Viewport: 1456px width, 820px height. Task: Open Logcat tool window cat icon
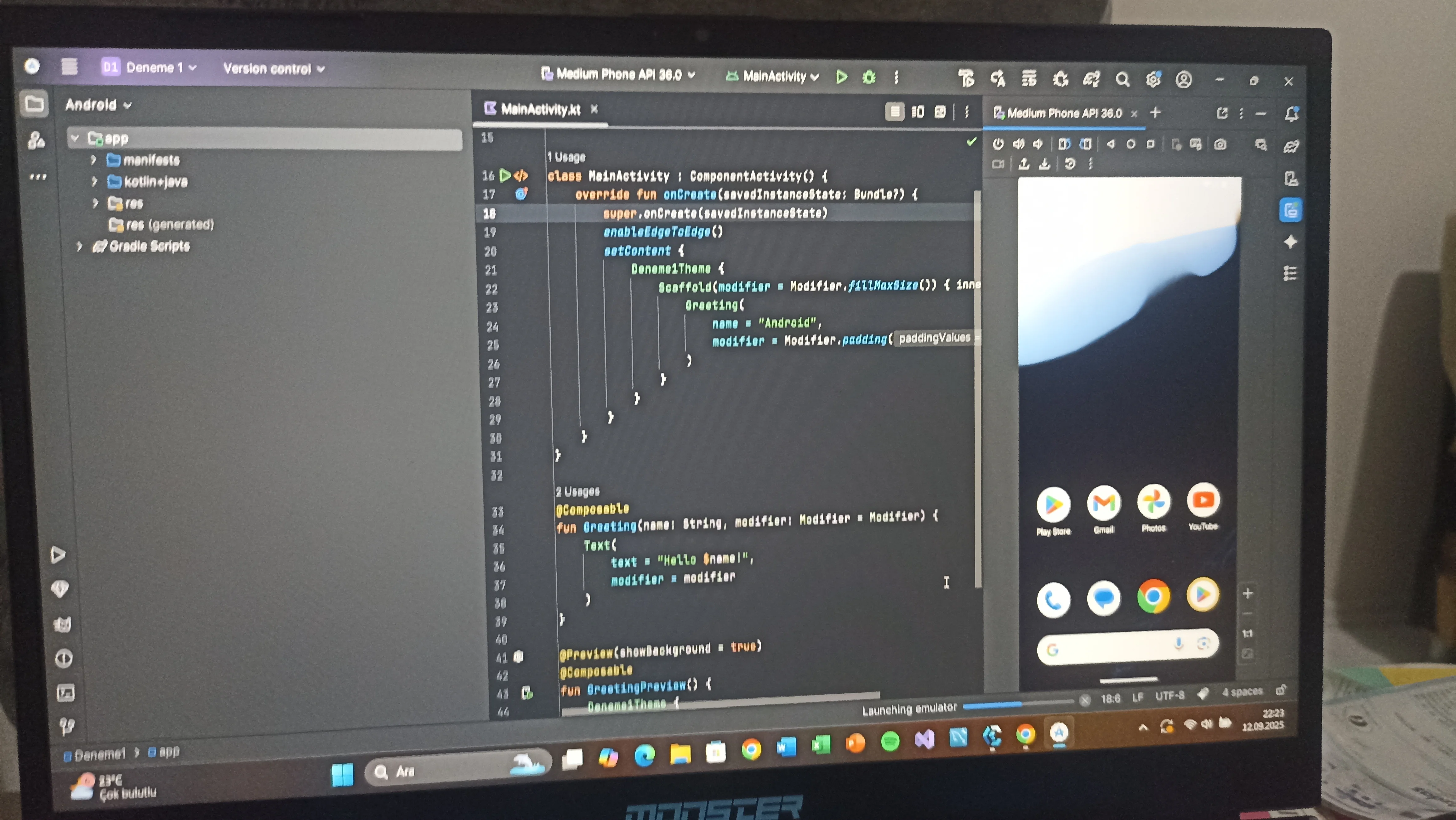[x=62, y=624]
